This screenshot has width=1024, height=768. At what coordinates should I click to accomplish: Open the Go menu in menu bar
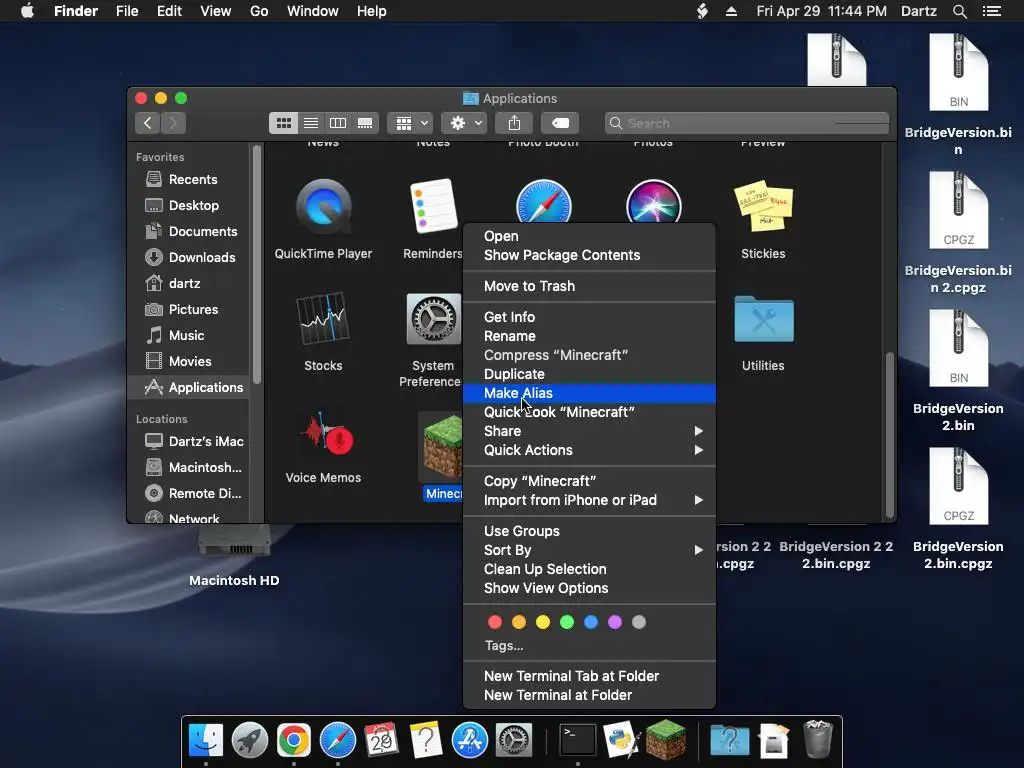point(259,11)
